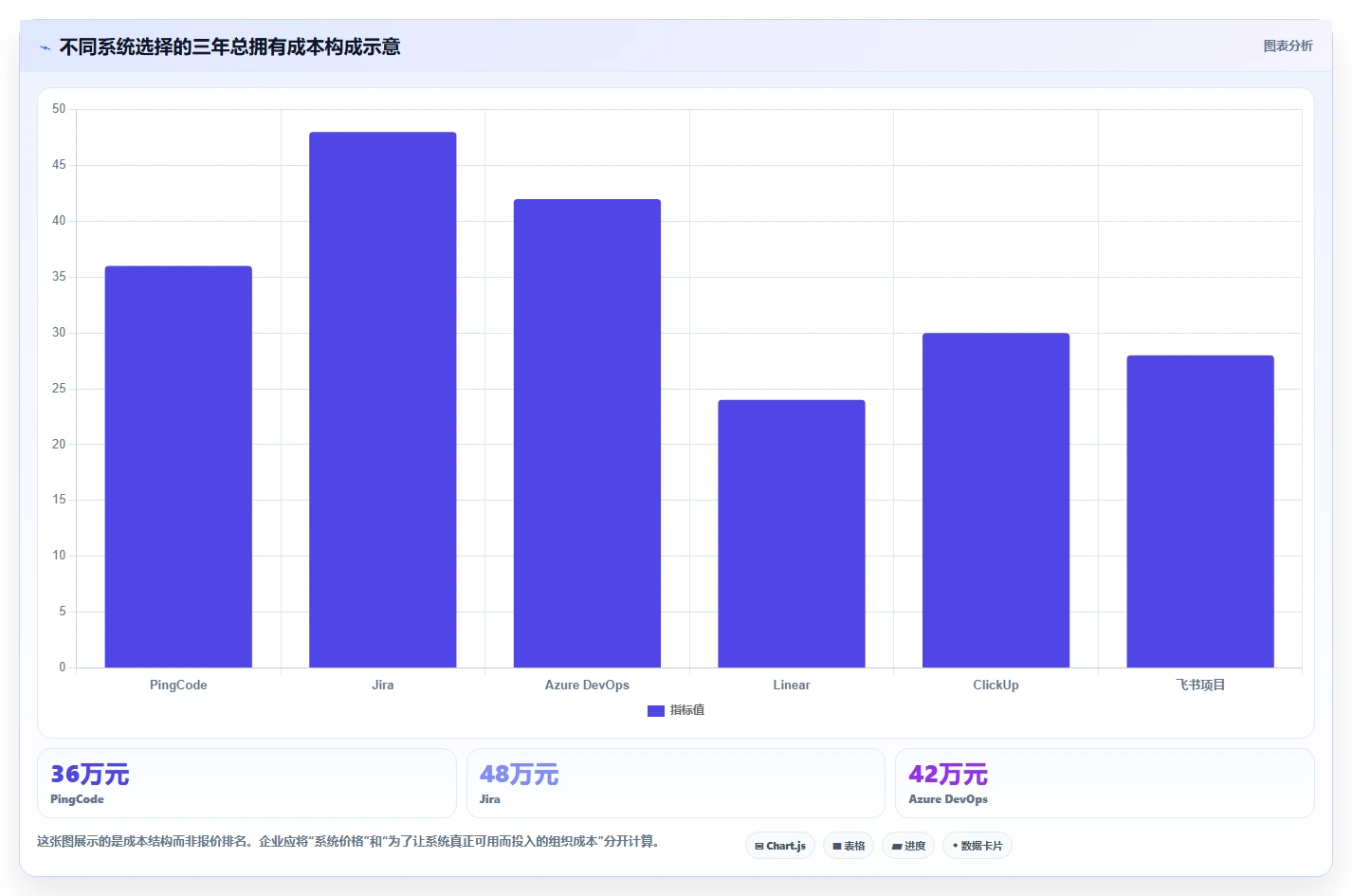The height and width of the screenshot is (896, 1352).
Task: Click the chart title 不同系统选择的三年总拥有成本构成示意
Action: point(229,47)
